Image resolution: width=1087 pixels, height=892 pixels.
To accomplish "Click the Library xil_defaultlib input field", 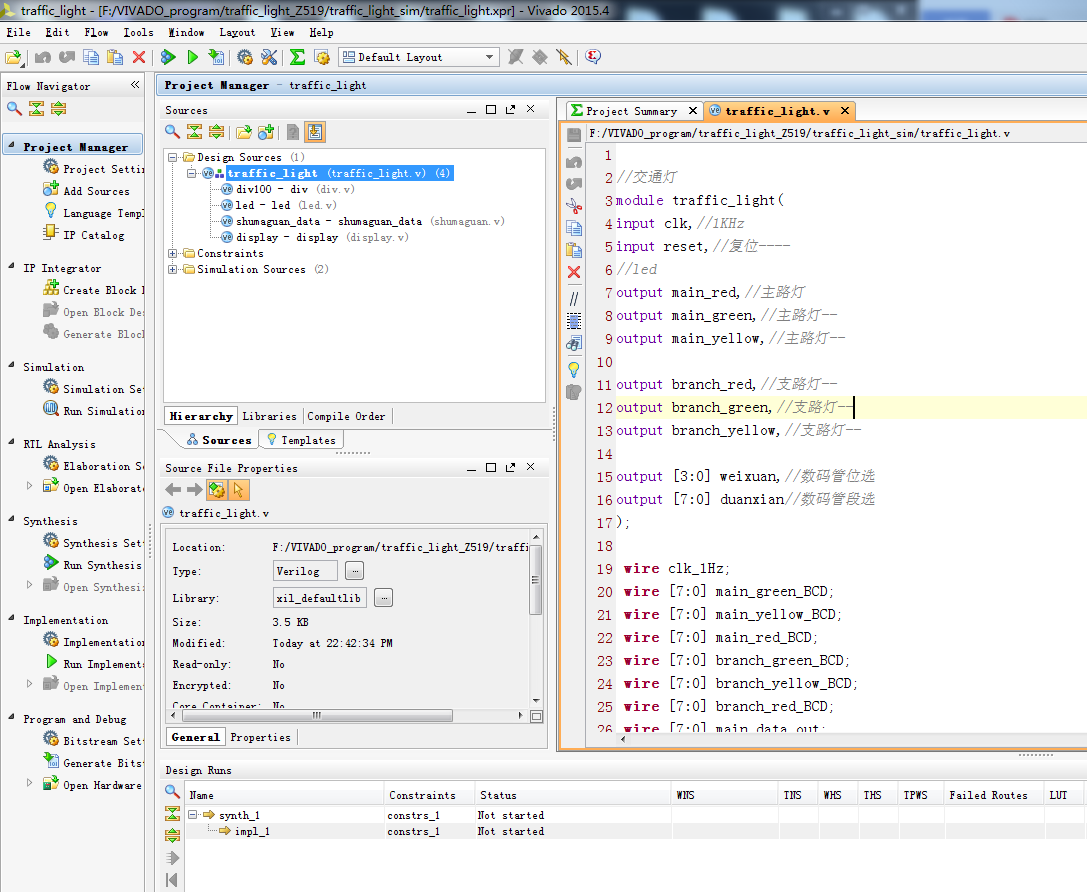I will [320, 598].
